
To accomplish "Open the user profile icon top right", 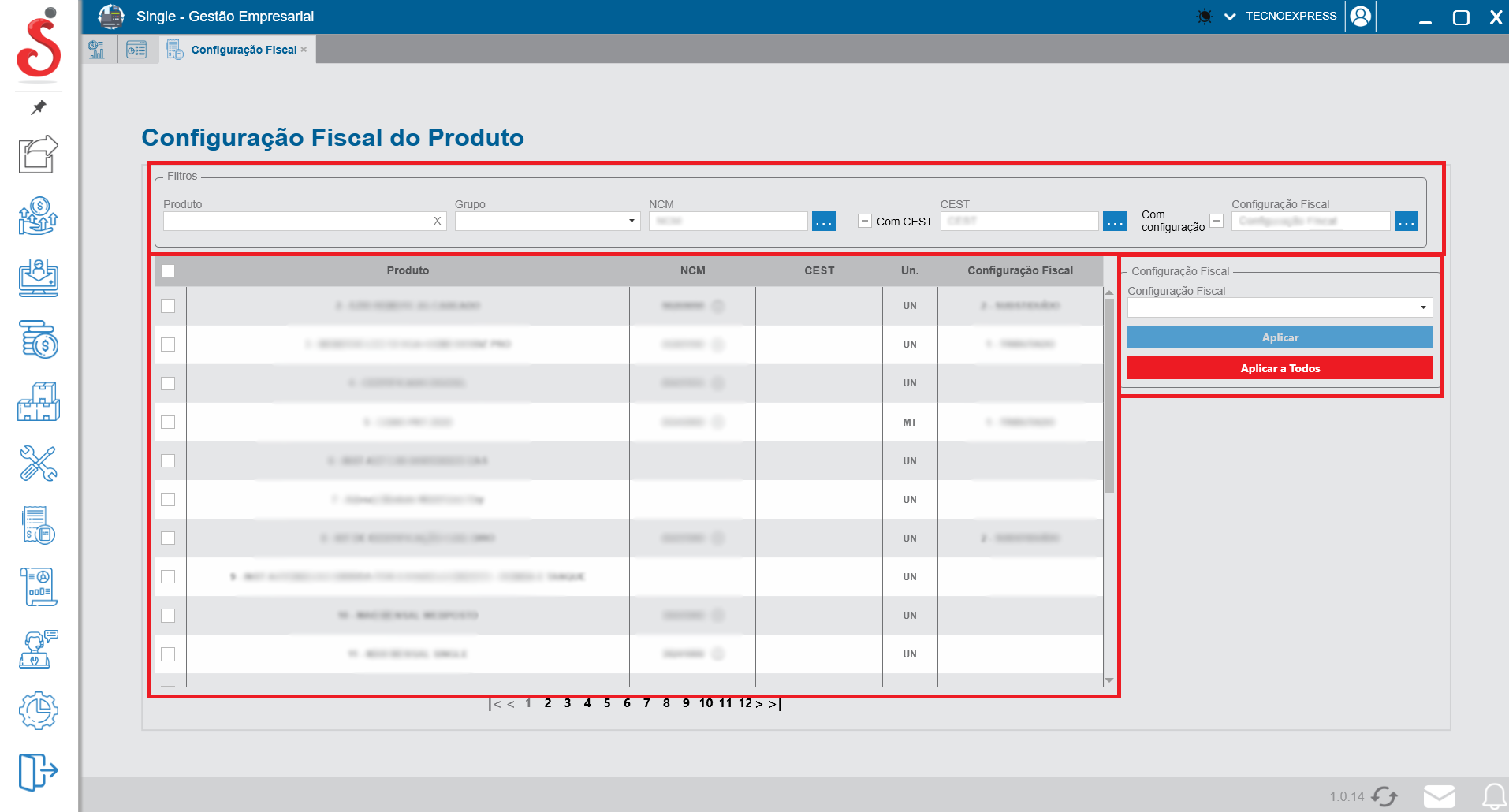I will coord(1361,16).
